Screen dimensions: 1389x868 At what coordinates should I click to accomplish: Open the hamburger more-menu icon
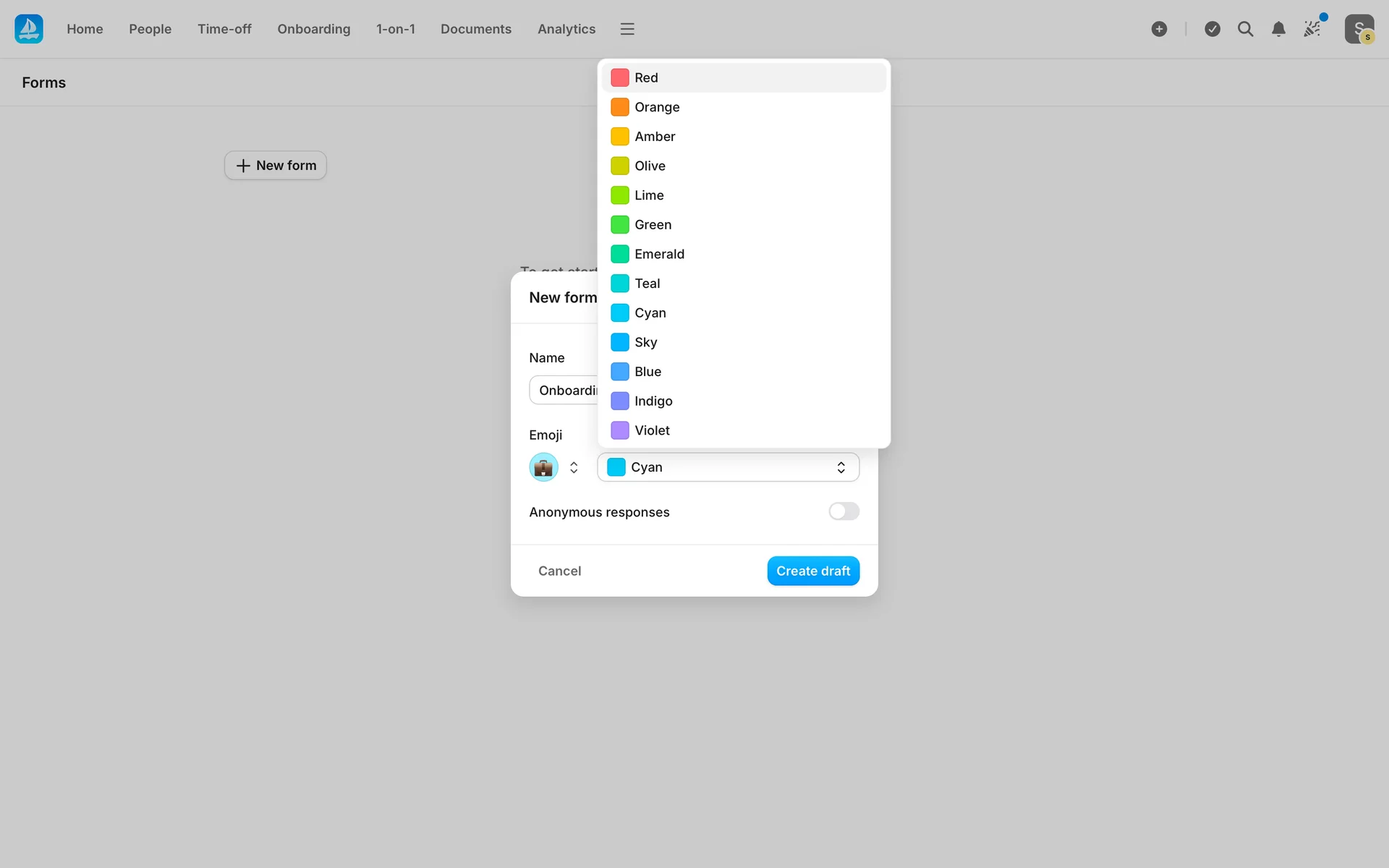(626, 29)
